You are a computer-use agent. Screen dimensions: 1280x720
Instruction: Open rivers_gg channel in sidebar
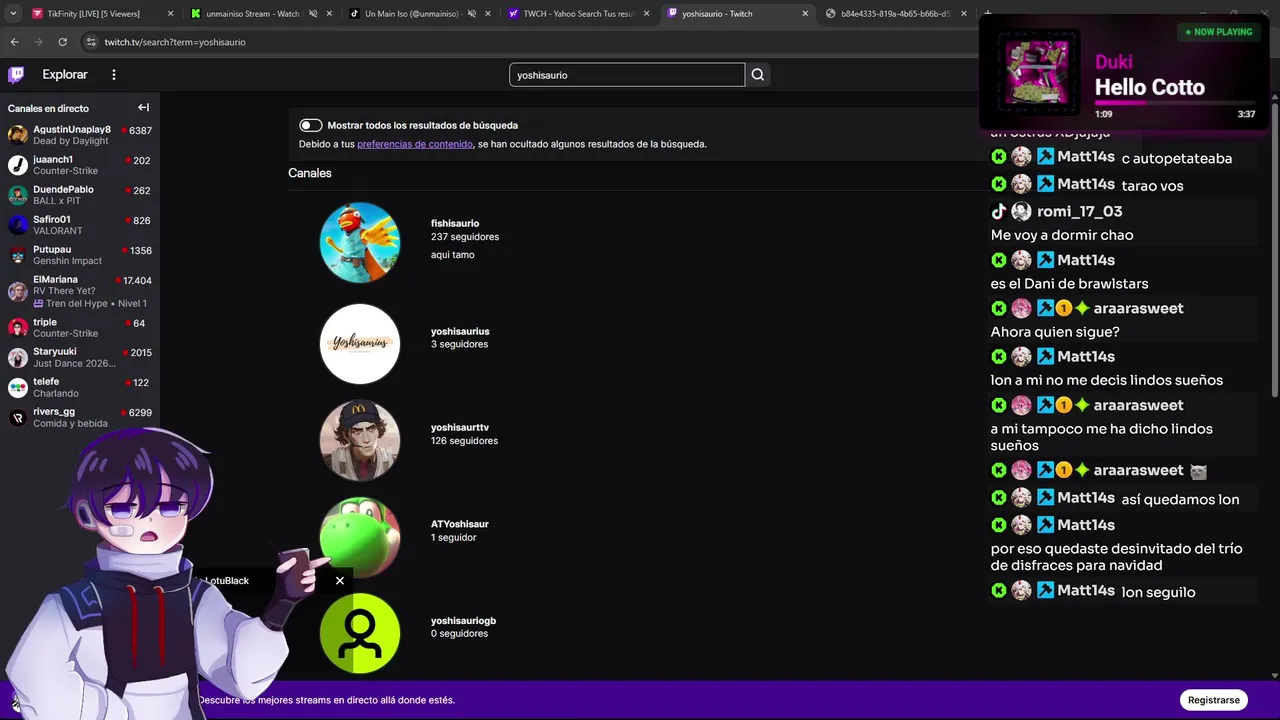pos(80,417)
